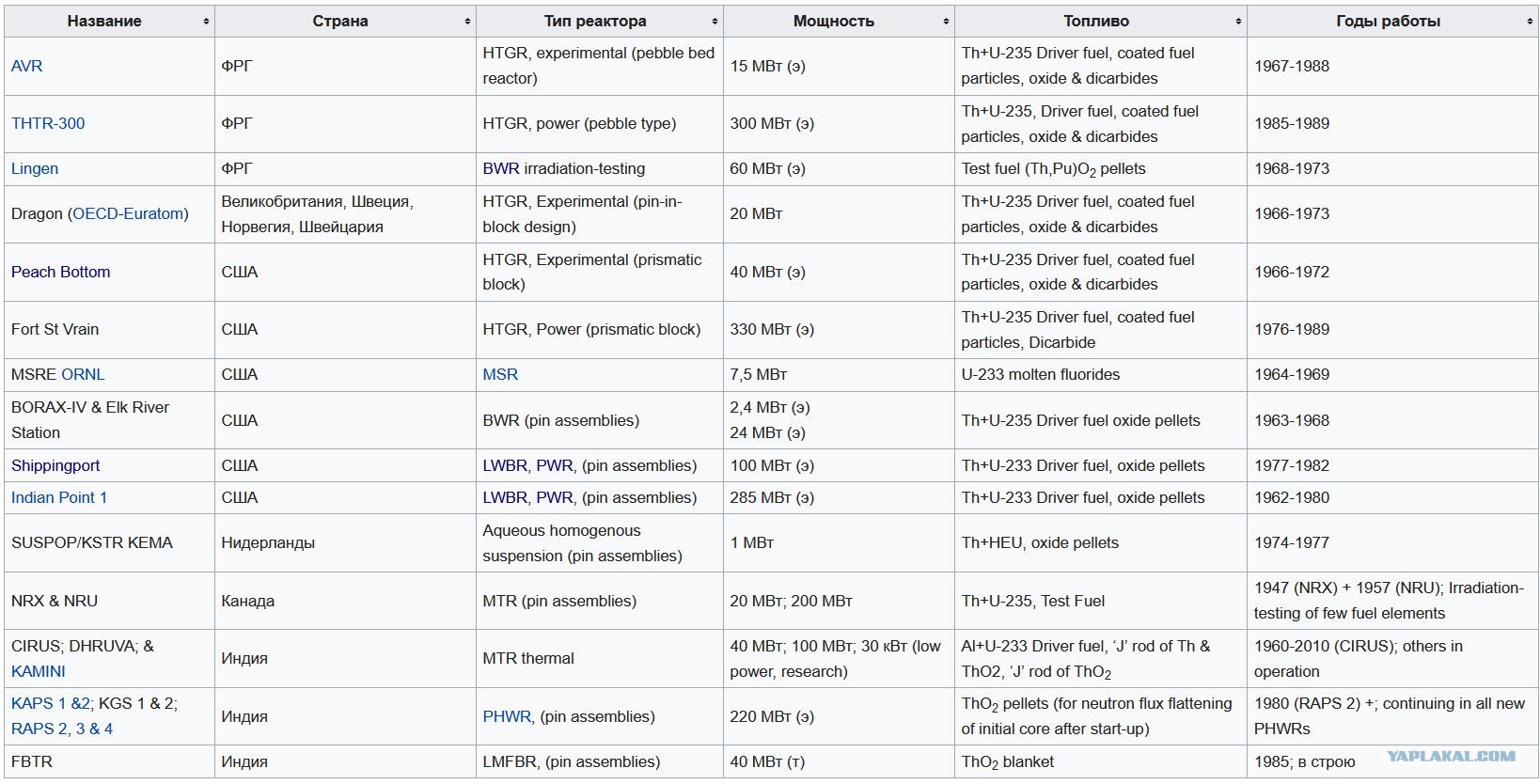Follow the KAMINI link
1540x784 pixels.
(x=39, y=671)
